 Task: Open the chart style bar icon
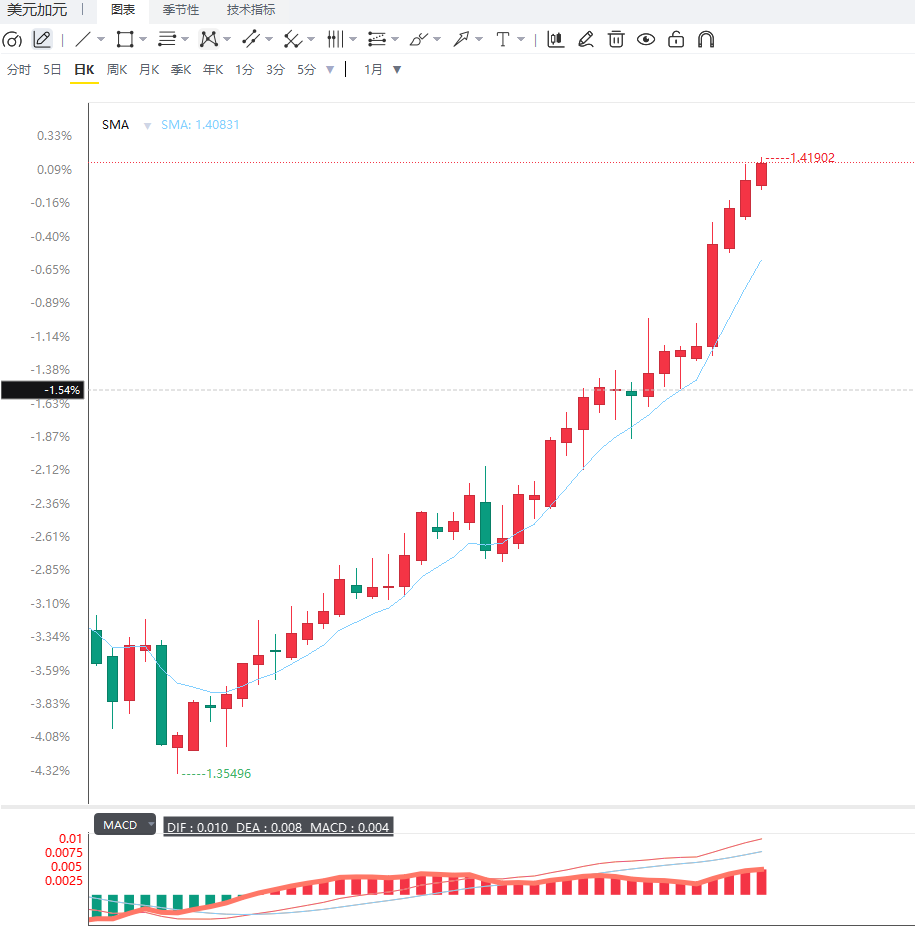coord(556,39)
